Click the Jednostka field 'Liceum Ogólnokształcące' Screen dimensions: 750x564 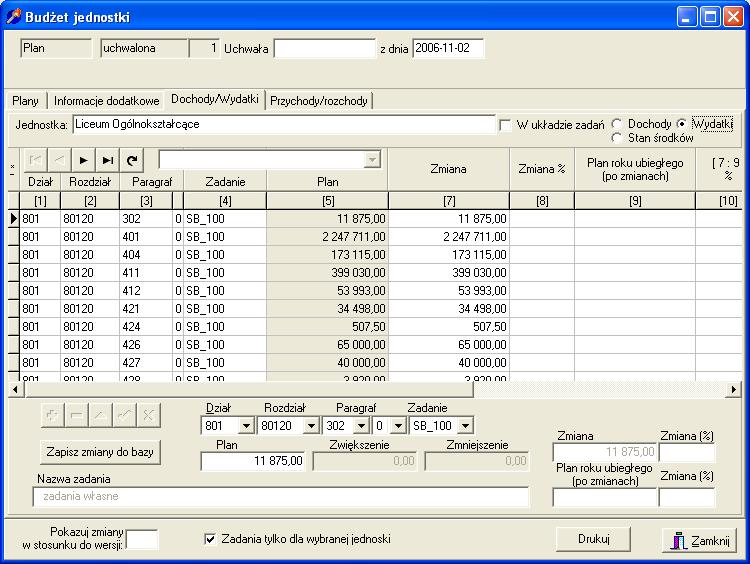coord(284,124)
